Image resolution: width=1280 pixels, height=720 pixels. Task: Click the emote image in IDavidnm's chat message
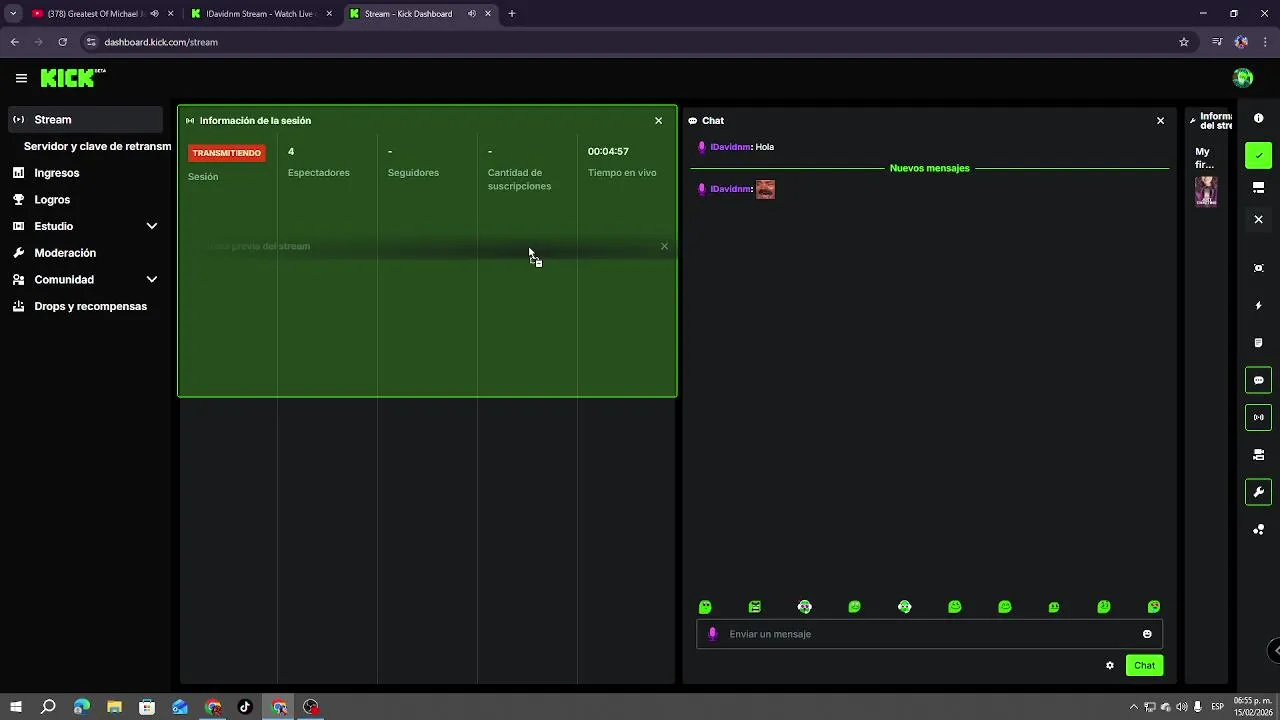coord(765,189)
